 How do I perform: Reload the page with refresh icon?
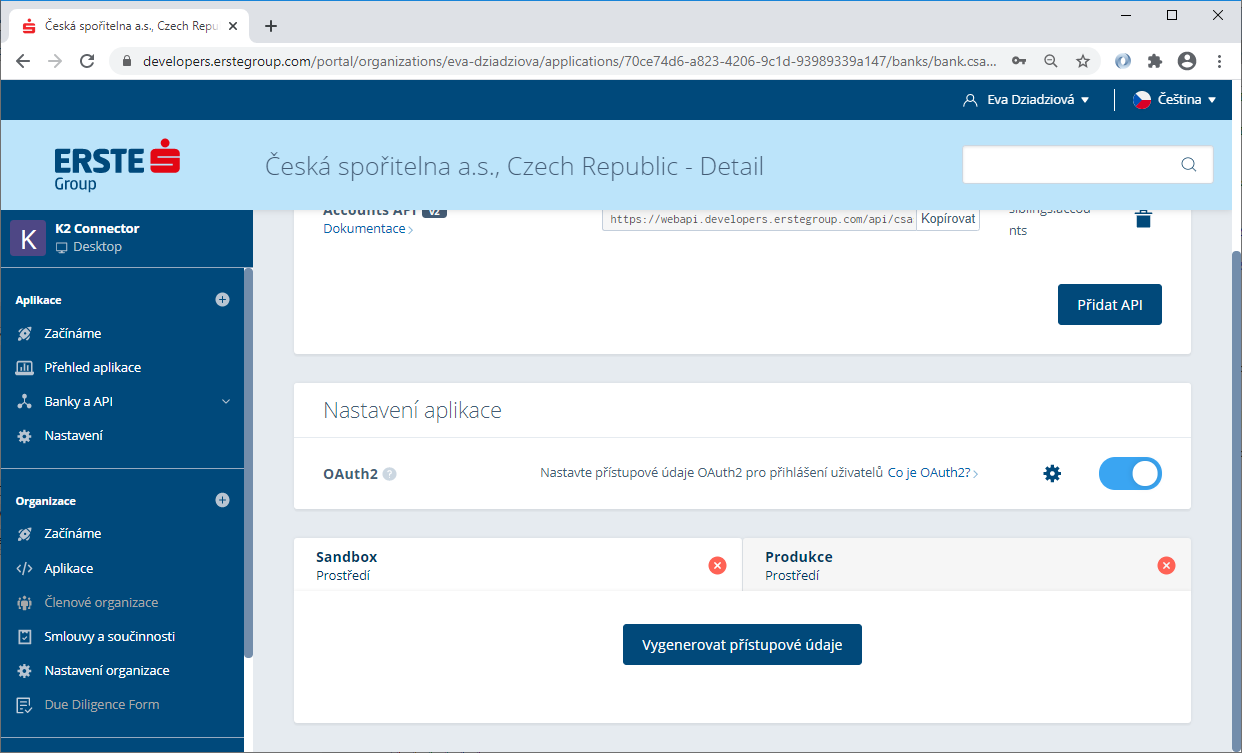coord(87,61)
